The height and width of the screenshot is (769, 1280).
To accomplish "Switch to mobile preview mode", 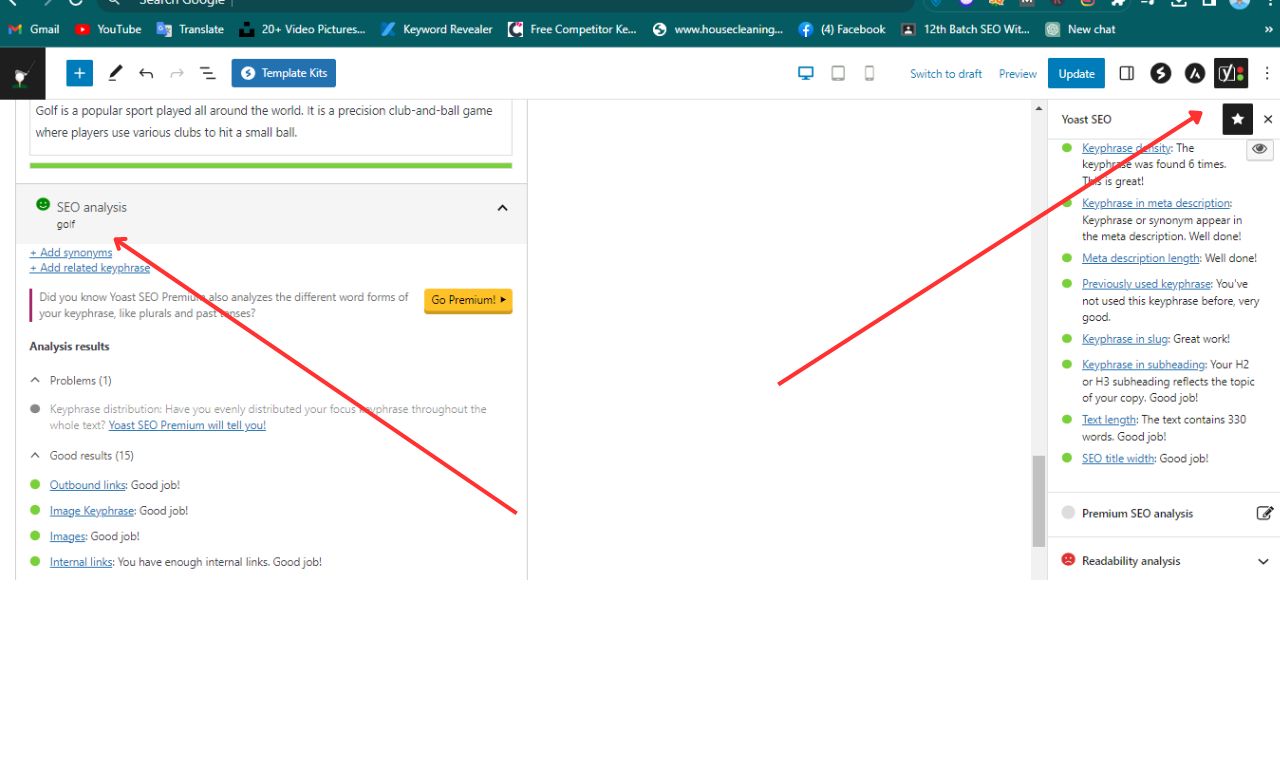I will pos(869,73).
